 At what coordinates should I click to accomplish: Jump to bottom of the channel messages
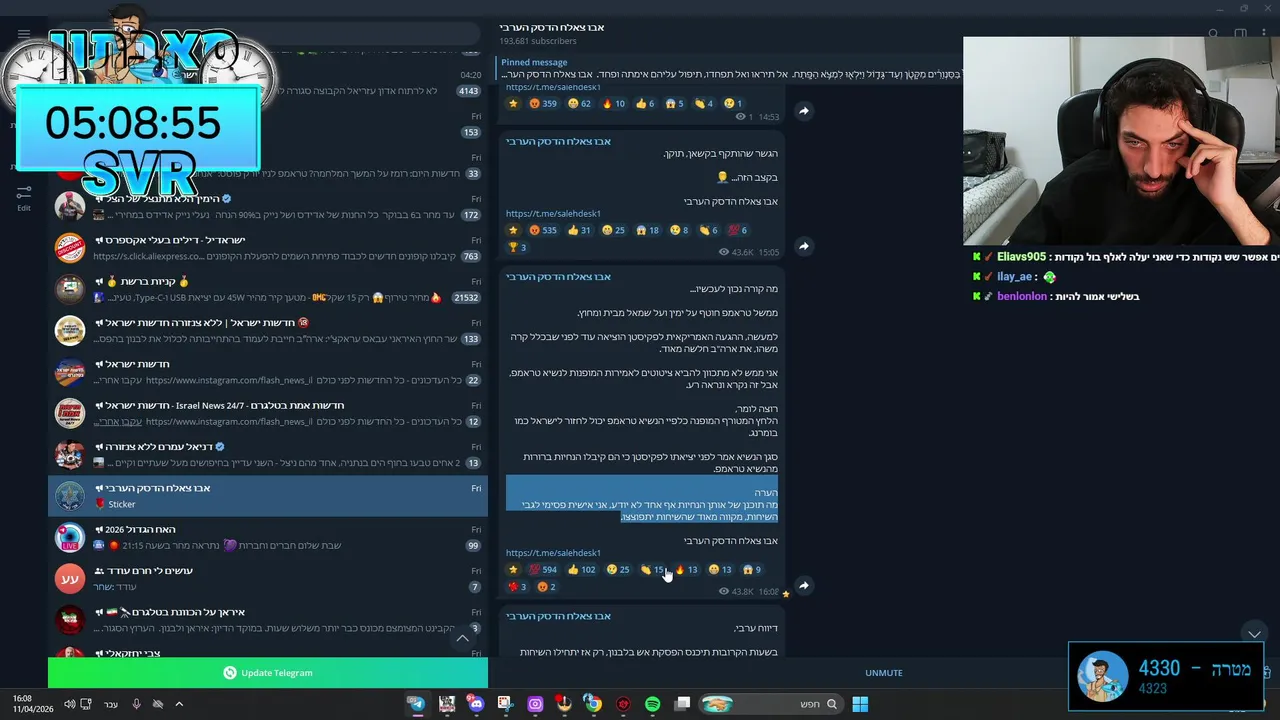(1254, 634)
